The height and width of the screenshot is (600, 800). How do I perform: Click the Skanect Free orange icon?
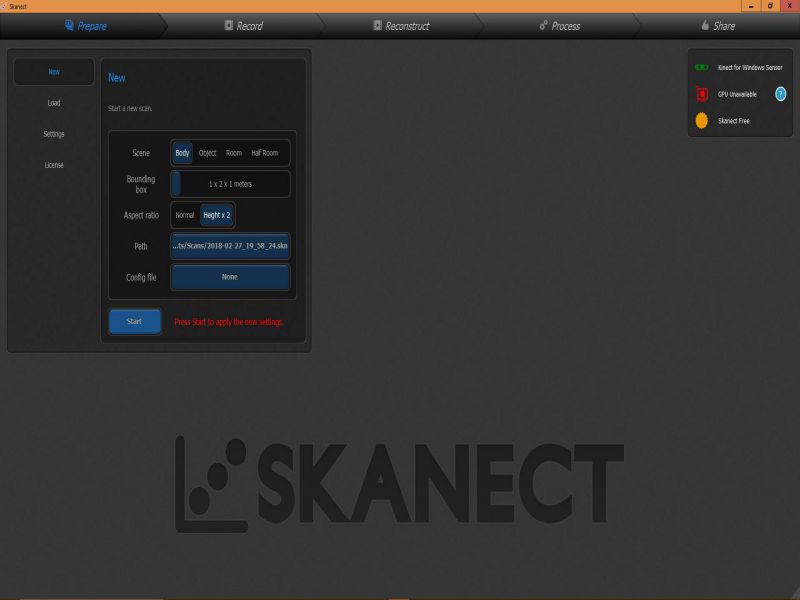[x=702, y=121]
